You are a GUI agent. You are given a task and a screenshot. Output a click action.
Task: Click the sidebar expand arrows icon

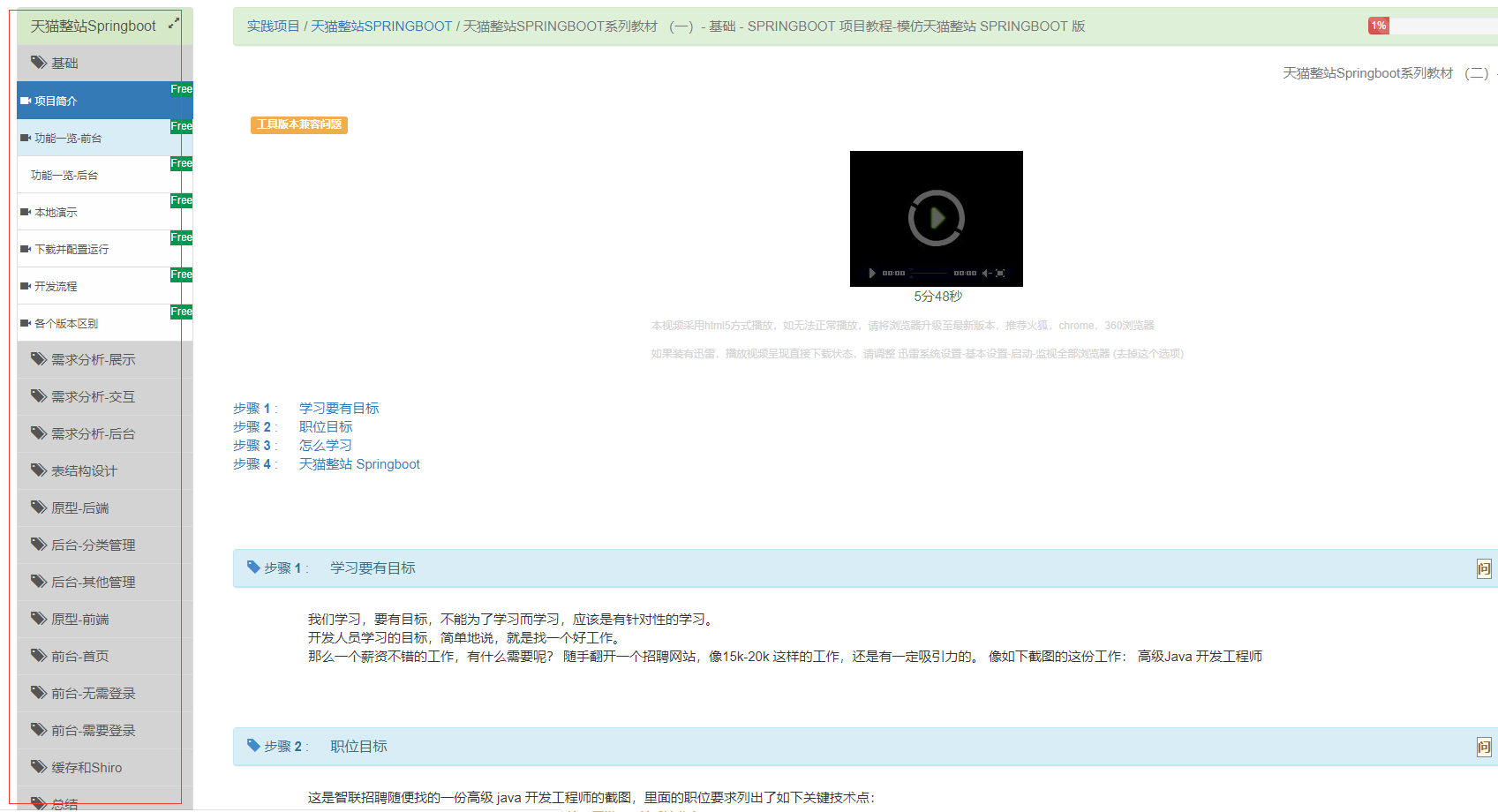tap(174, 24)
